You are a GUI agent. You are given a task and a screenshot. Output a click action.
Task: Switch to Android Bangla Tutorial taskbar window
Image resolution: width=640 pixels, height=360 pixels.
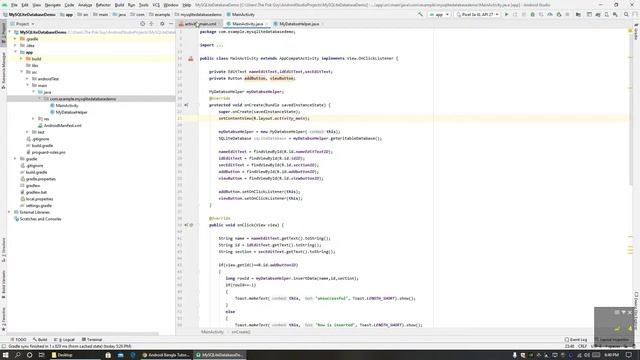166,355
